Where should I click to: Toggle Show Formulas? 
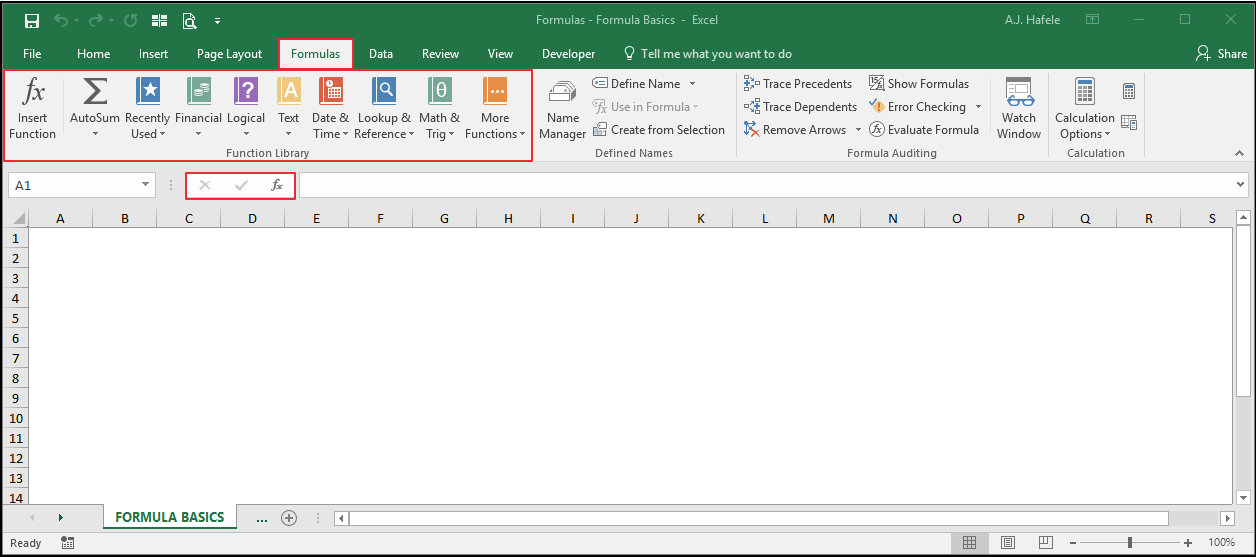tap(919, 84)
